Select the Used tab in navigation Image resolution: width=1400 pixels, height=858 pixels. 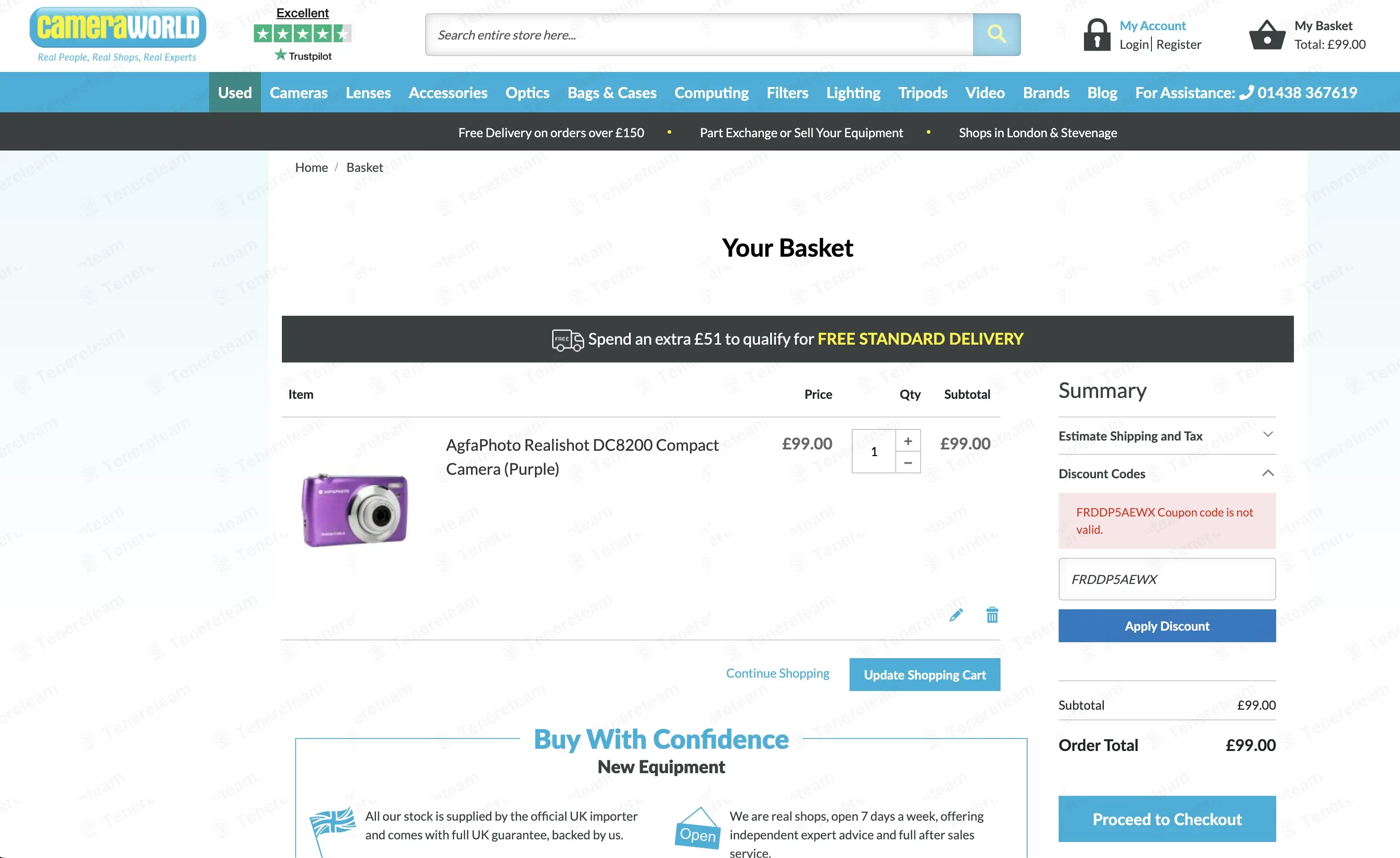point(235,92)
